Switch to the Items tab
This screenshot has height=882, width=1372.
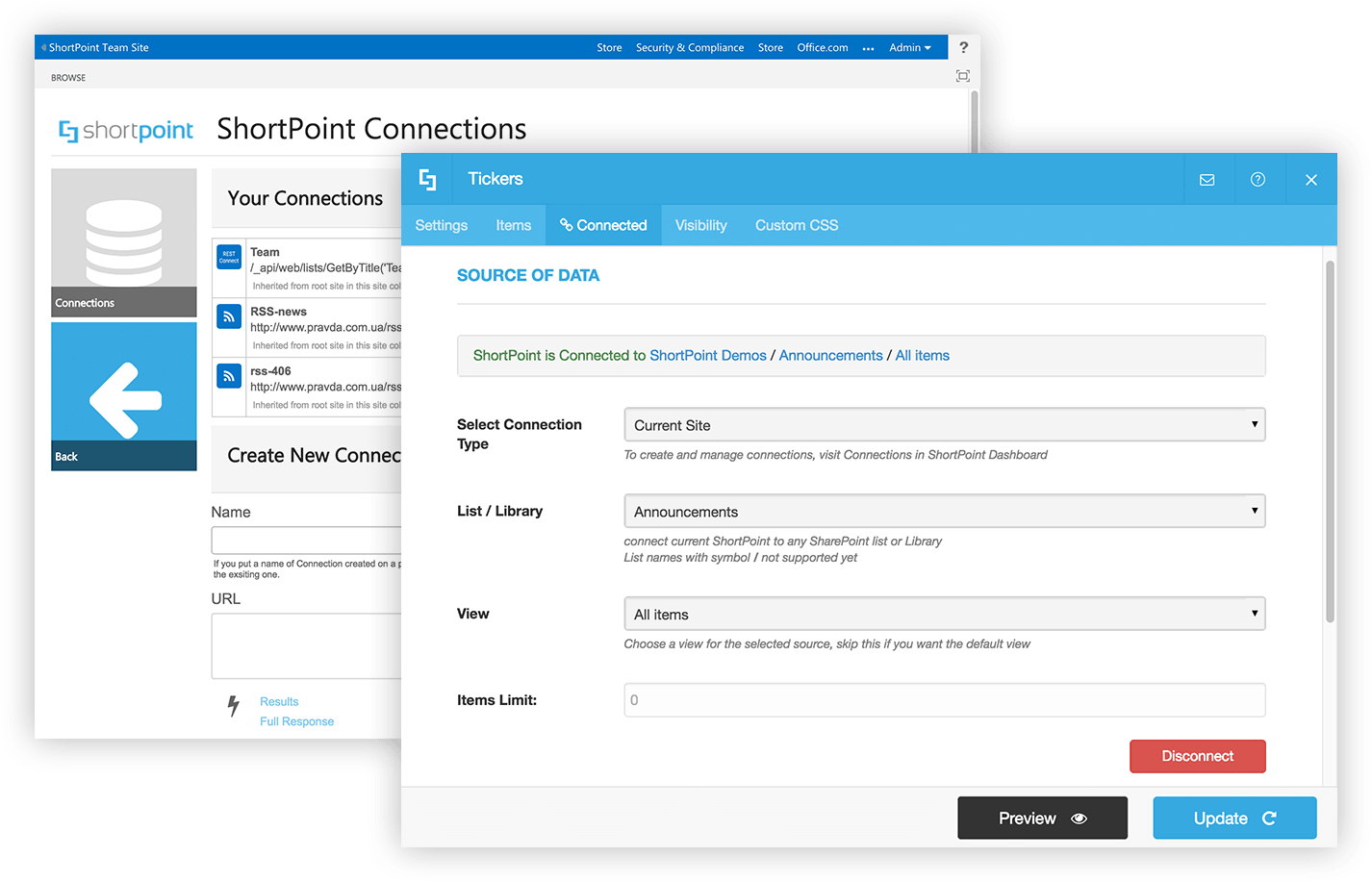coord(514,225)
